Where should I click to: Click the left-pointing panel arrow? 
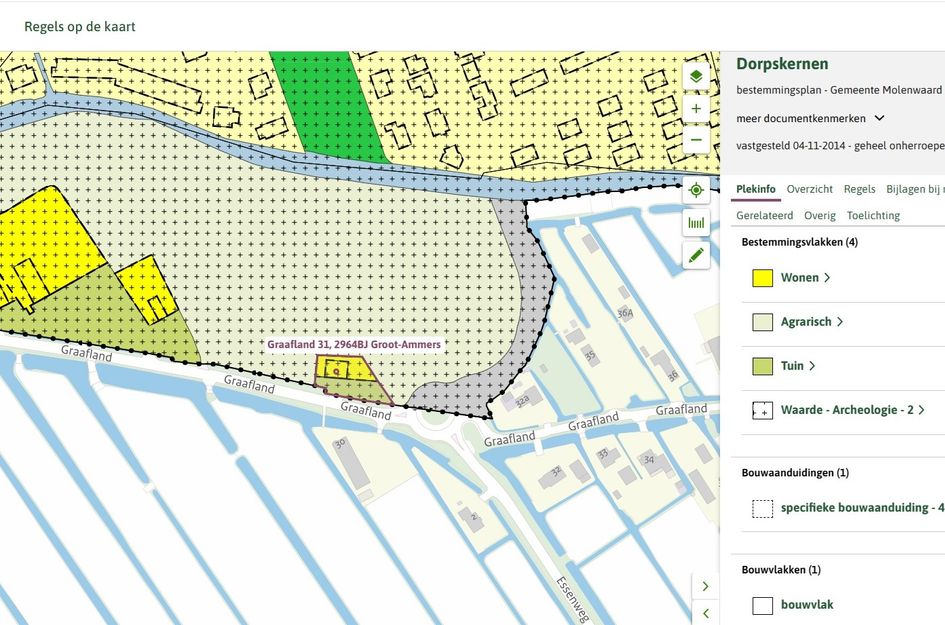(x=705, y=612)
